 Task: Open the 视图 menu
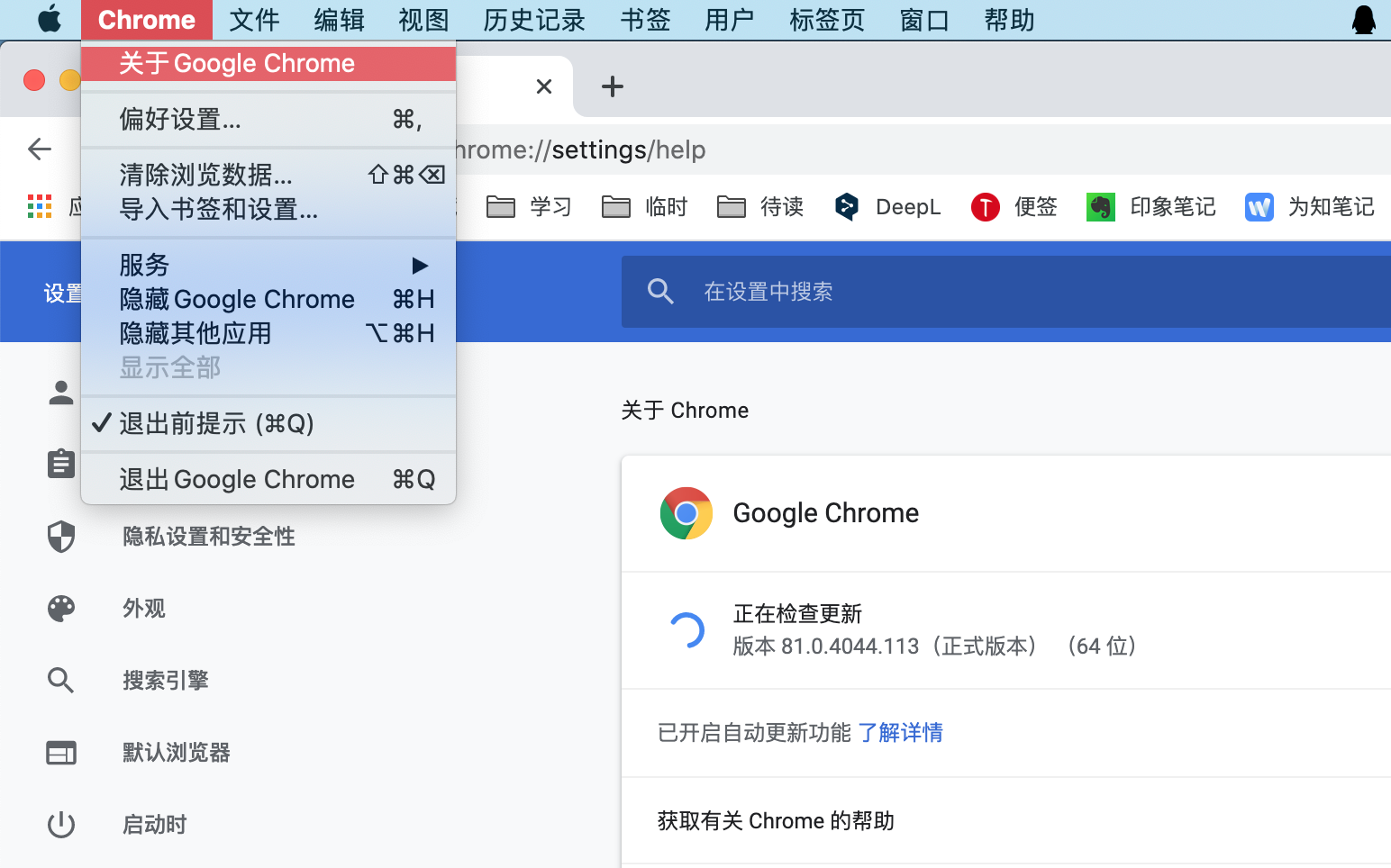pos(423,19)
